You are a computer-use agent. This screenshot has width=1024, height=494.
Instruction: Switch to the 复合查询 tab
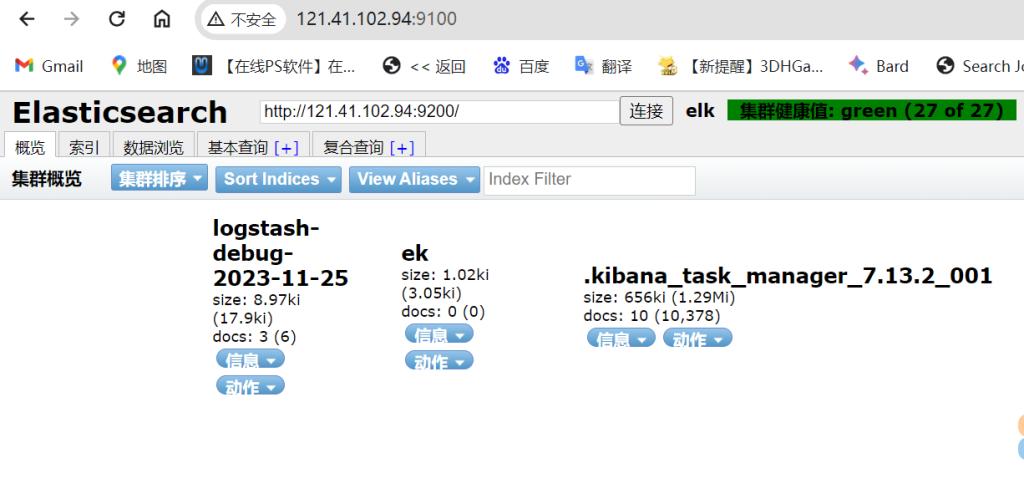click(x=353, y=148)
